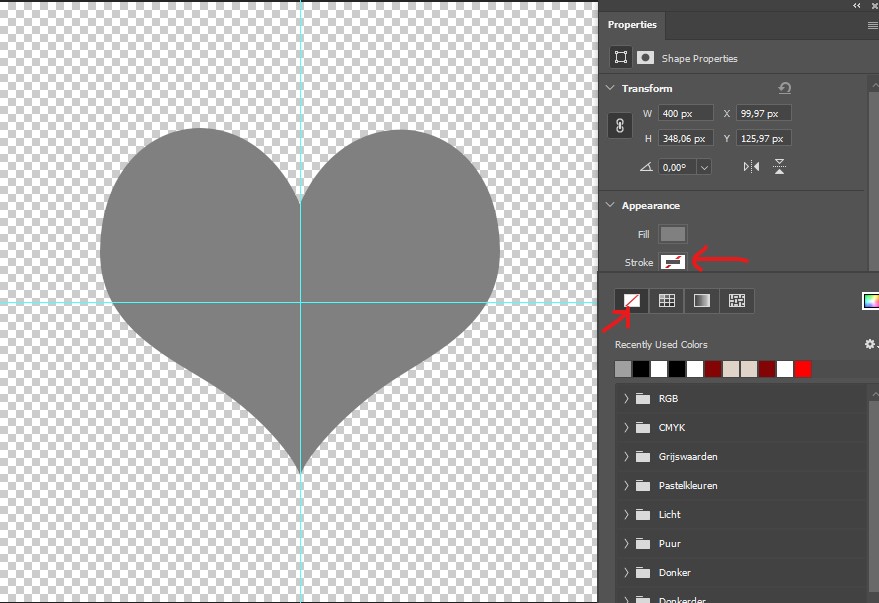Pick the gray recently used color
879x603 pixels.
(x=623, y=369)
